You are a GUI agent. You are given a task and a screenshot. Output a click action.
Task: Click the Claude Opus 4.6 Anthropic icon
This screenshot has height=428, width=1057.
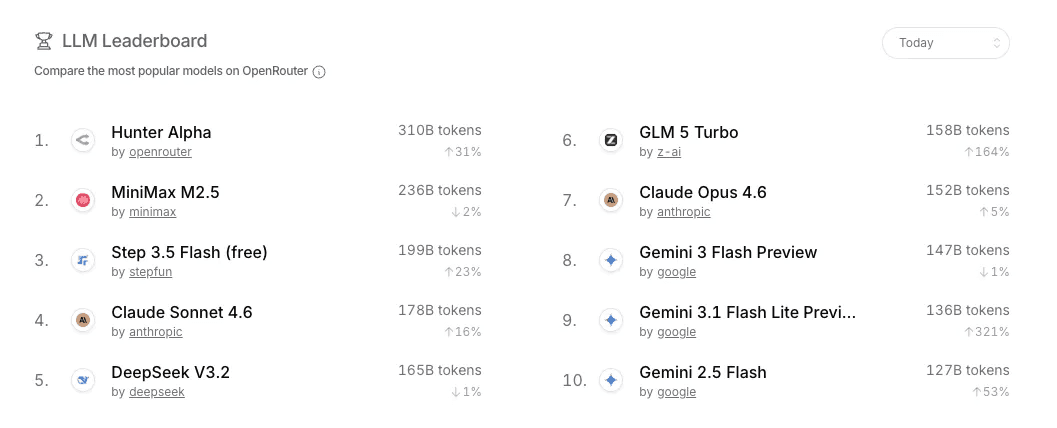click(611, 201)
